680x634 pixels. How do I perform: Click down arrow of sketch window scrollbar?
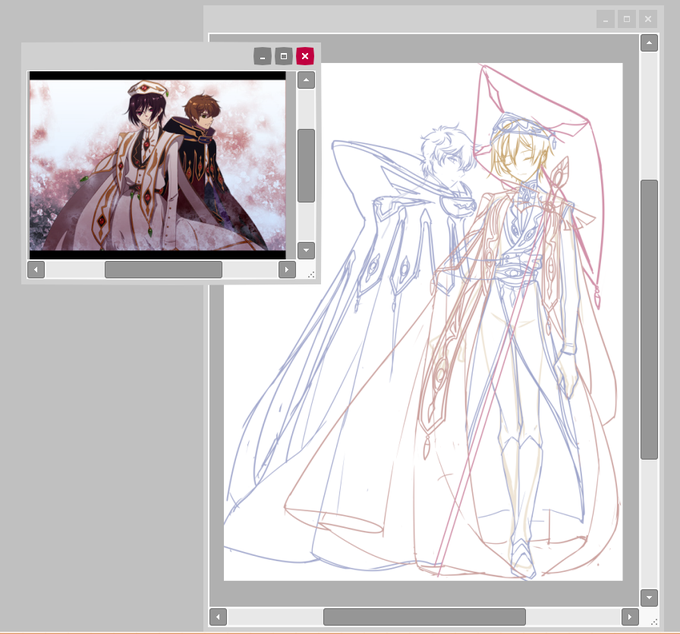[649, 598]
